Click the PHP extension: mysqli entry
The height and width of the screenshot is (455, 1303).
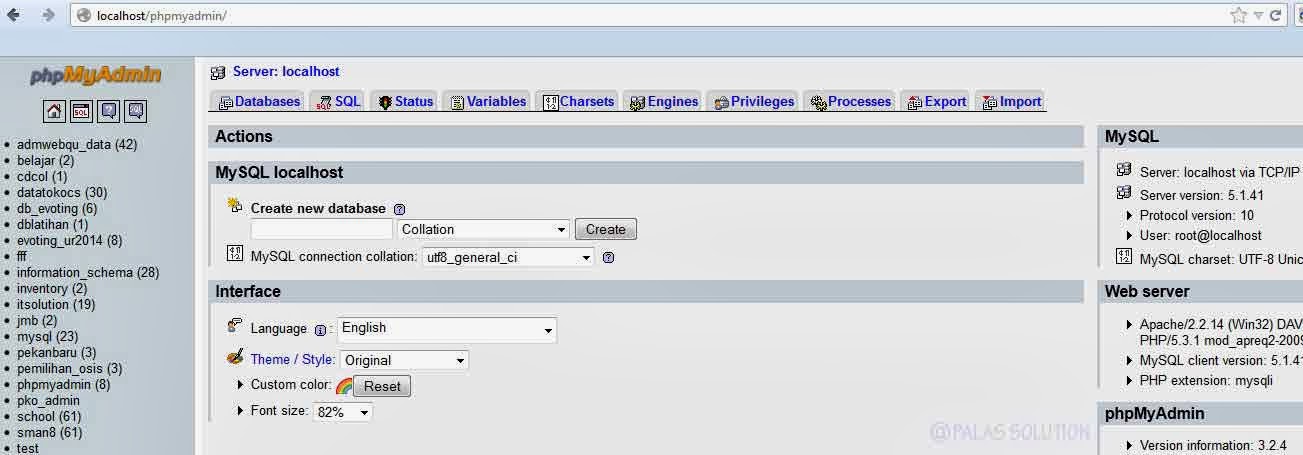coord(1206,380)
